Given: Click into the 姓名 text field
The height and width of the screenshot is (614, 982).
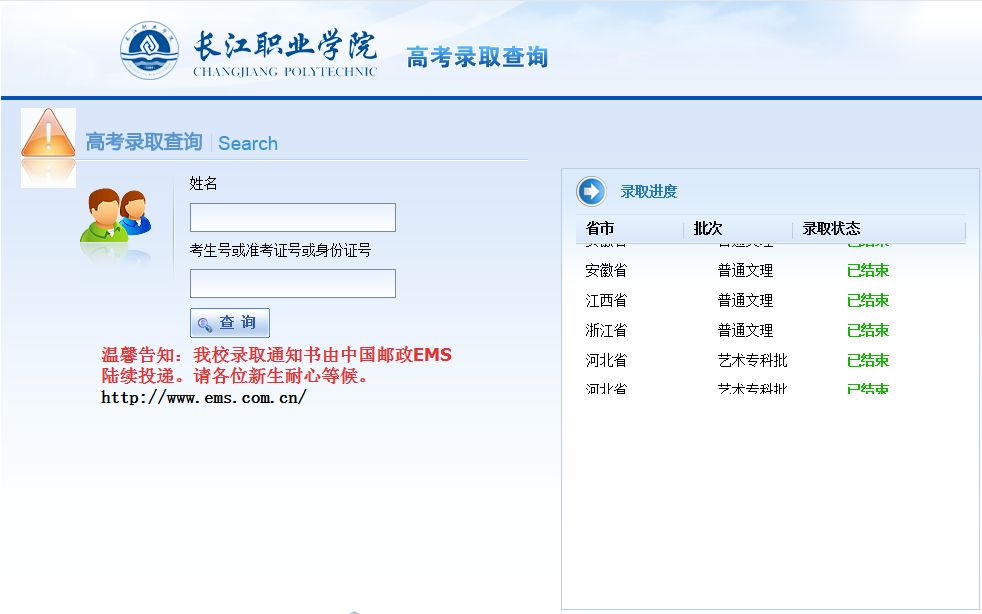Looking at the screenshot, I should pos(292,218).
